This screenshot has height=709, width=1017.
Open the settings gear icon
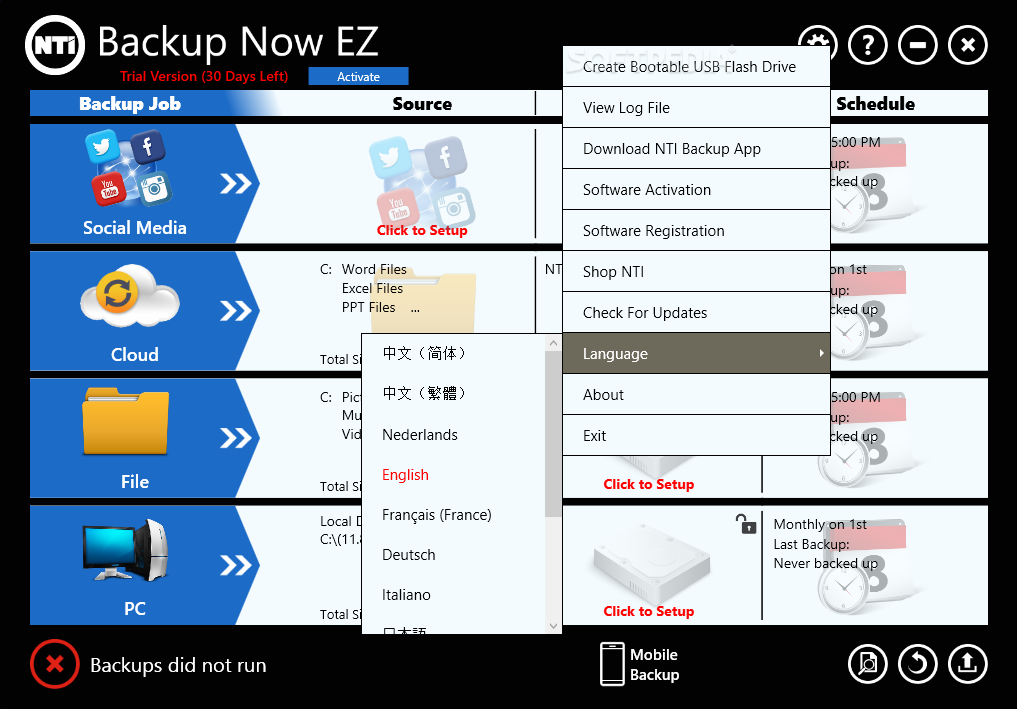tap(817, 36)
